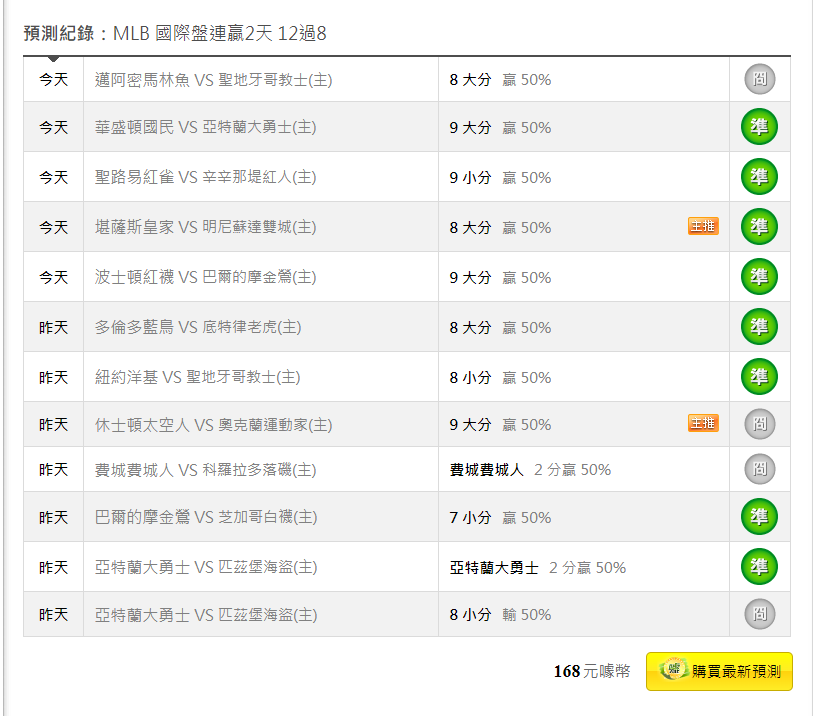The image size is (814, 716).
Task: Click prediction 9 大分 in 華盛頓國民 row
Action: pyautogui.click(x=470, y=128)
